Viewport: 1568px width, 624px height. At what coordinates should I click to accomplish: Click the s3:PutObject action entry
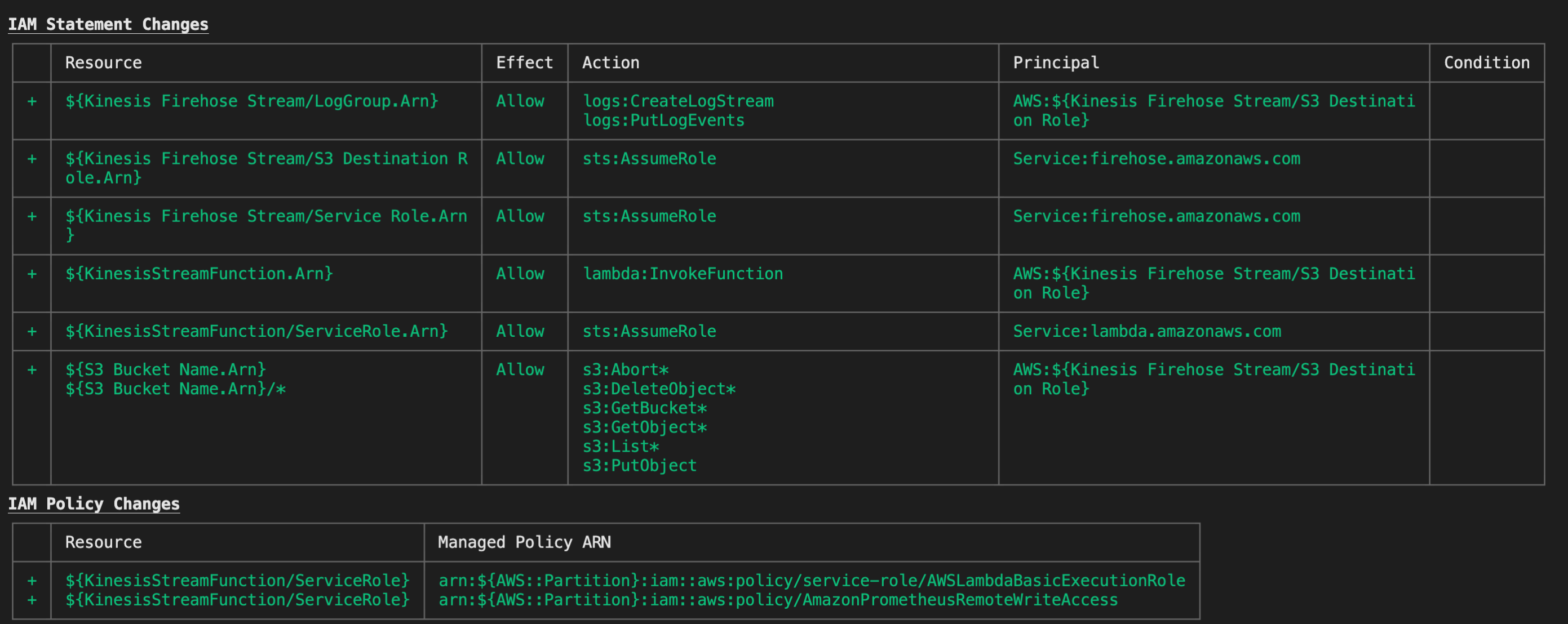click(x=640, y=465)
